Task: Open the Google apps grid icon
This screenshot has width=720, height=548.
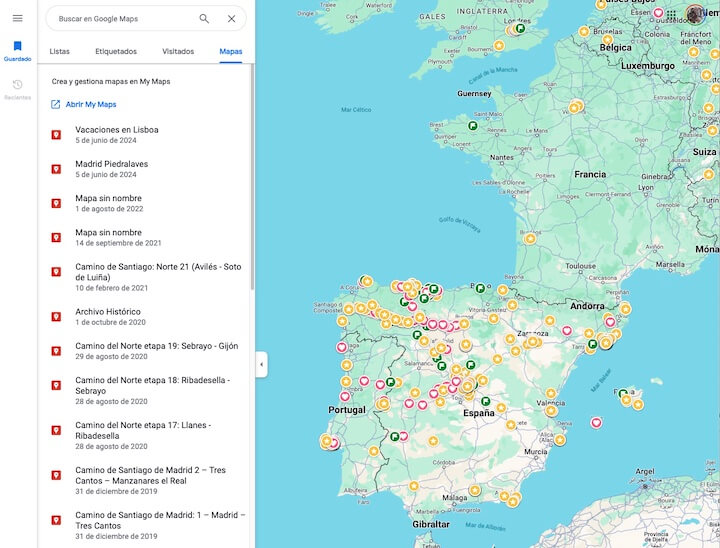Action: pyautogui.click(x=671, y=14)
